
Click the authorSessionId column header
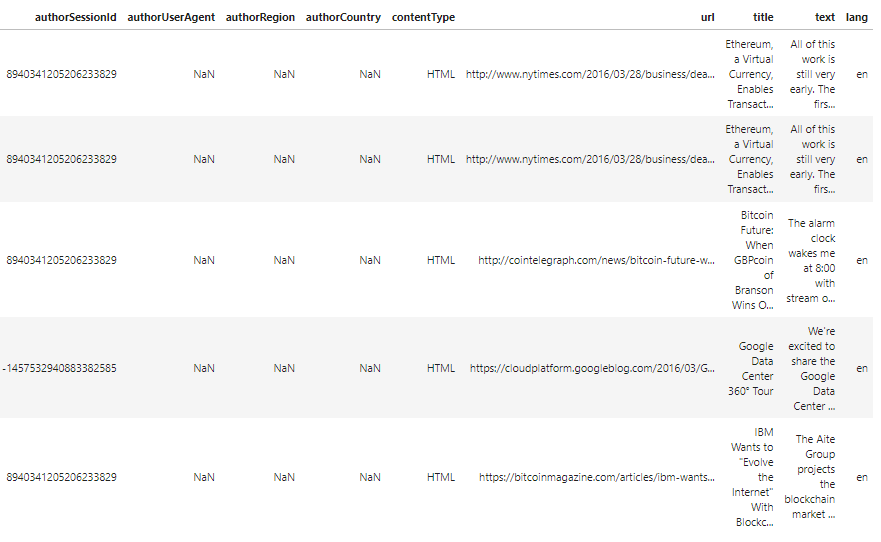click(x=75, y=17)
